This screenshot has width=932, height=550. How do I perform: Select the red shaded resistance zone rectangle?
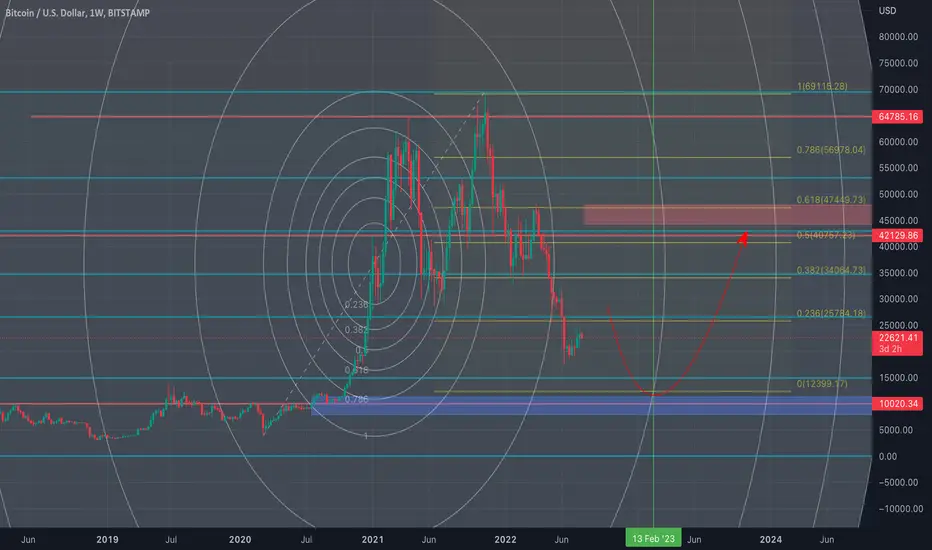(x=728, y=215)
